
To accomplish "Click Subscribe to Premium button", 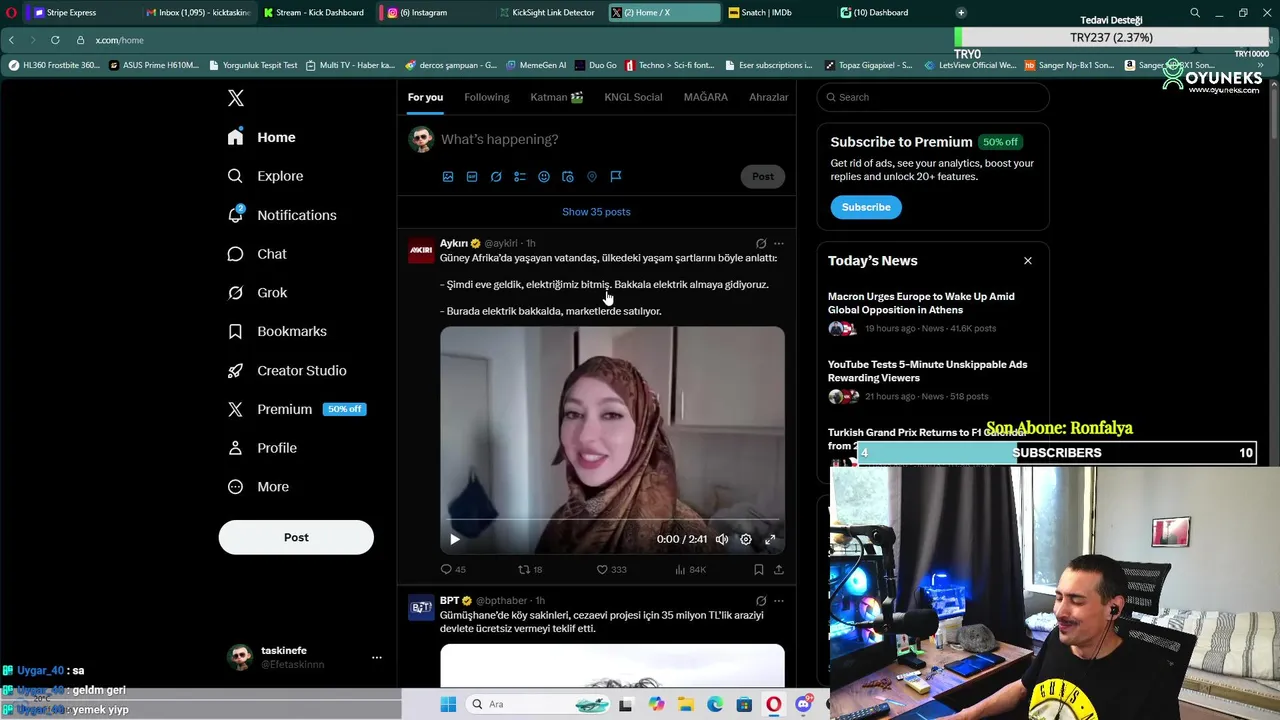I will (x=866, y=207).
